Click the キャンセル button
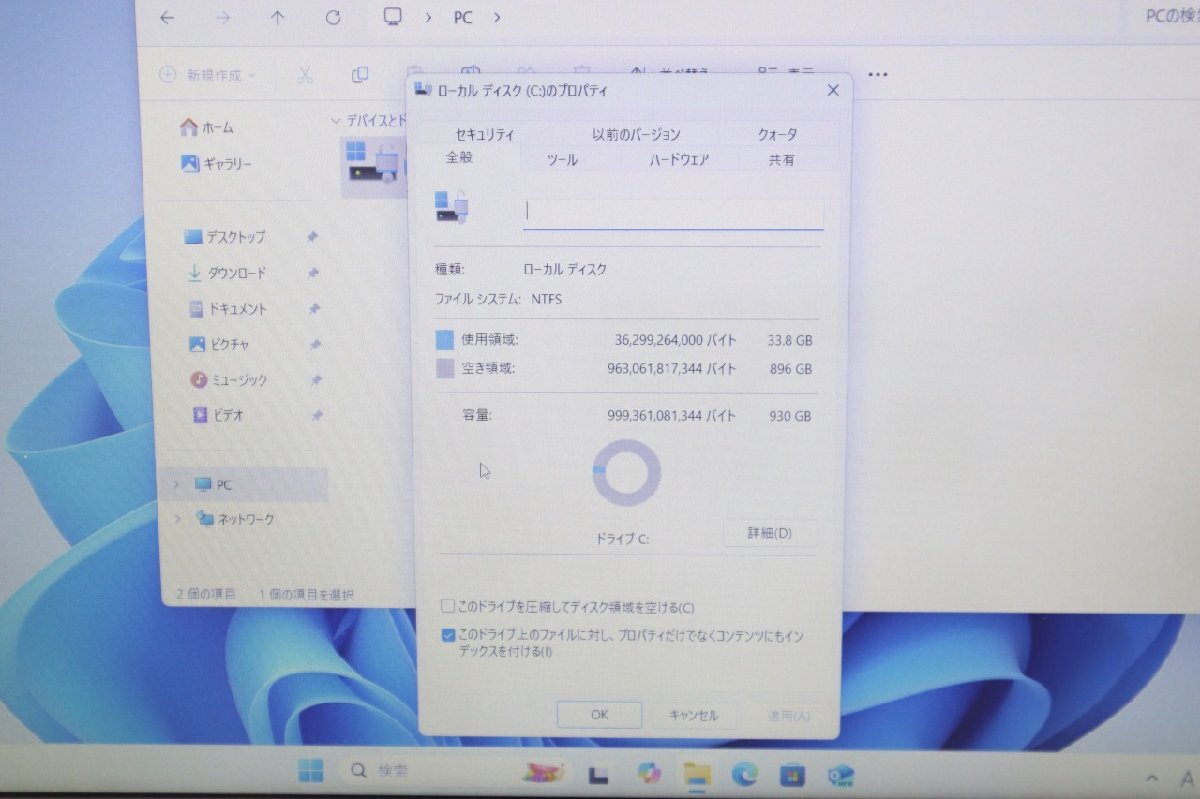 tap(694, 715)
